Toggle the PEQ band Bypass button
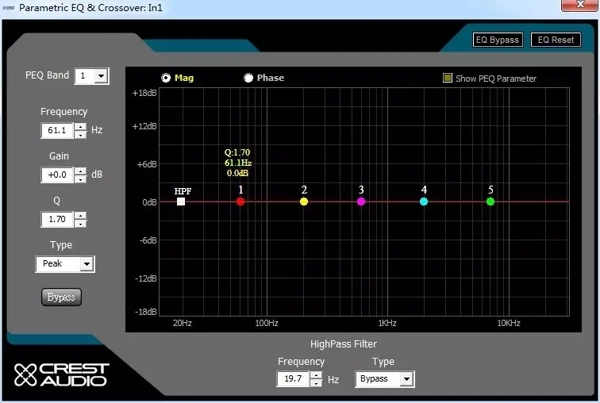 tap(61, 297)
